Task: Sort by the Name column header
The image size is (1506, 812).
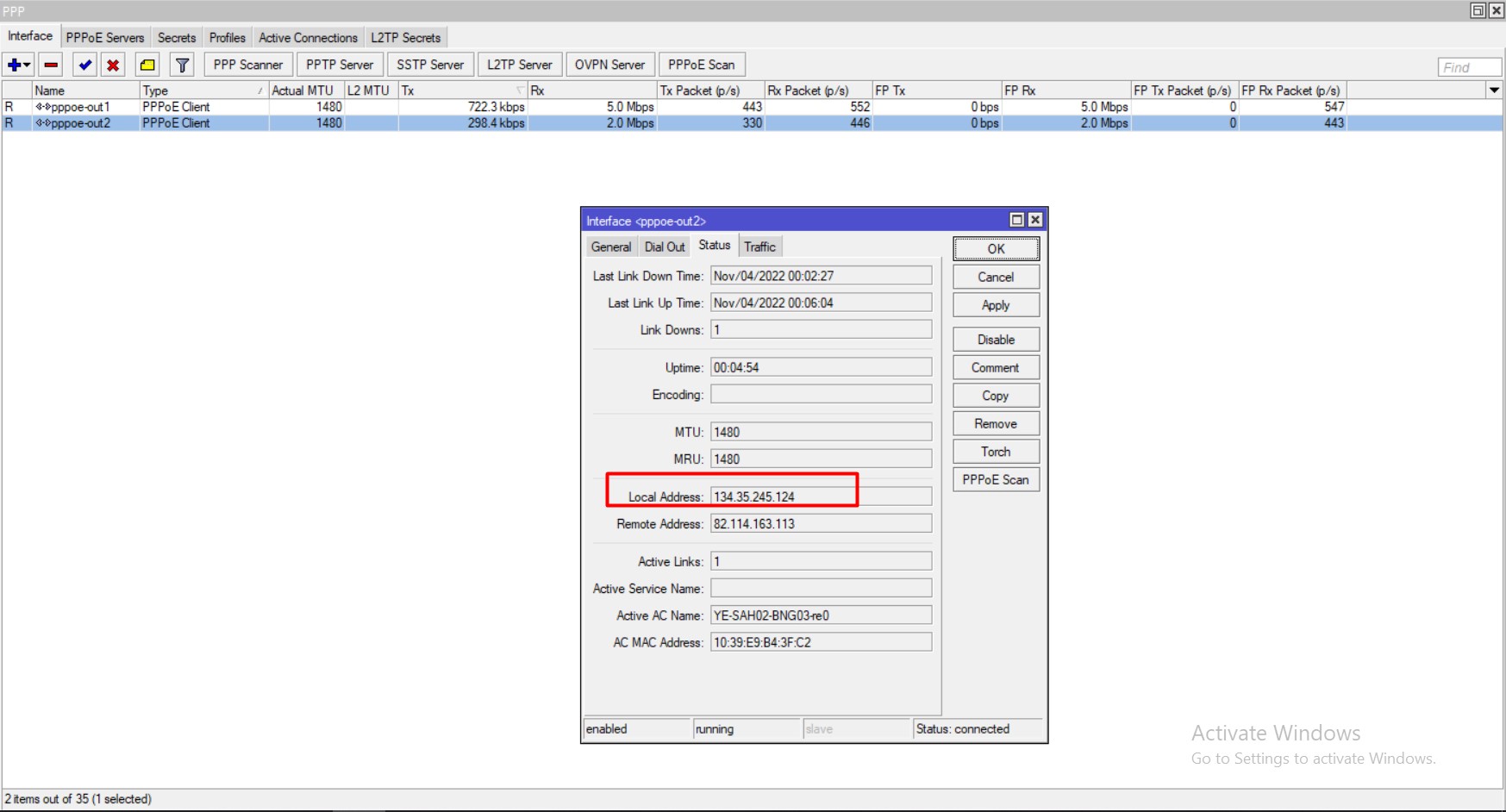Action: coord(85,91)
